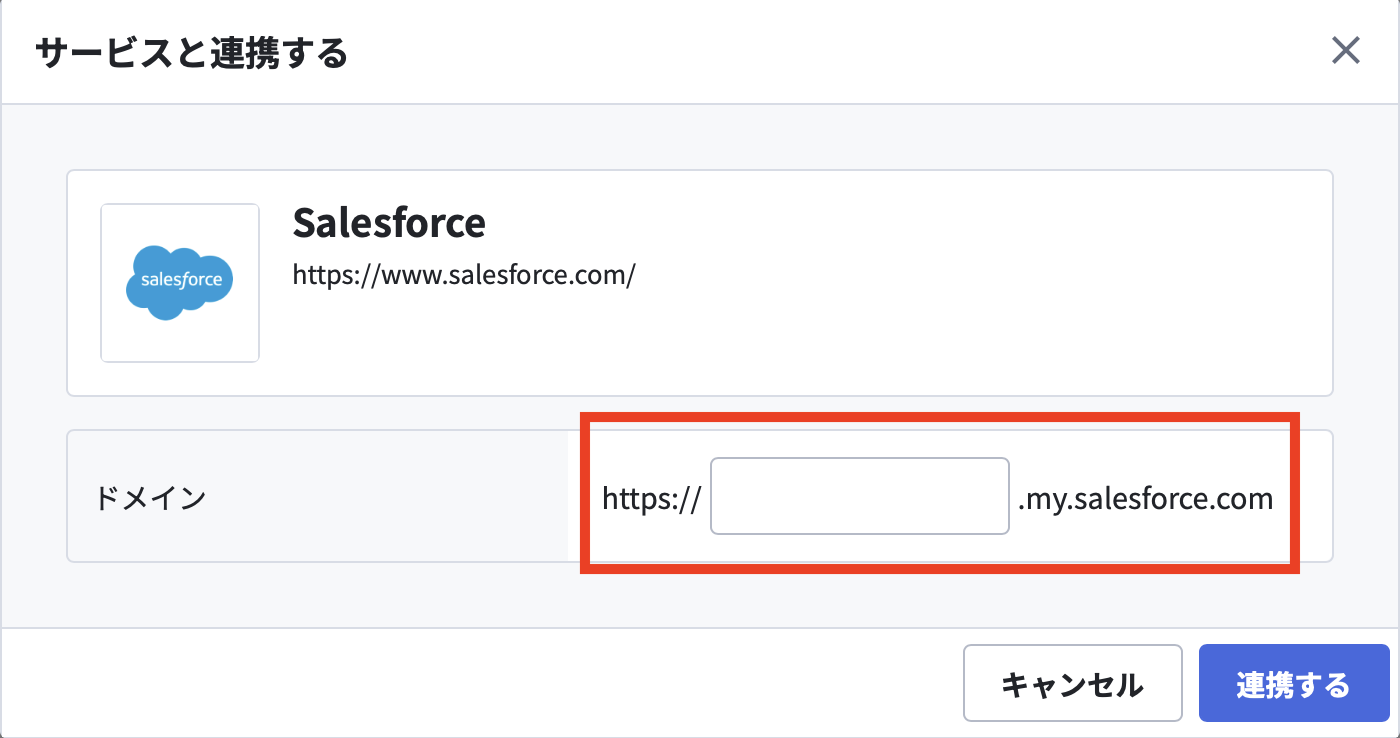This screenshot has height=738, width=1400.
Task: Click the ドメイン field label
Action: pyautogui.click(x=151, y=497)
